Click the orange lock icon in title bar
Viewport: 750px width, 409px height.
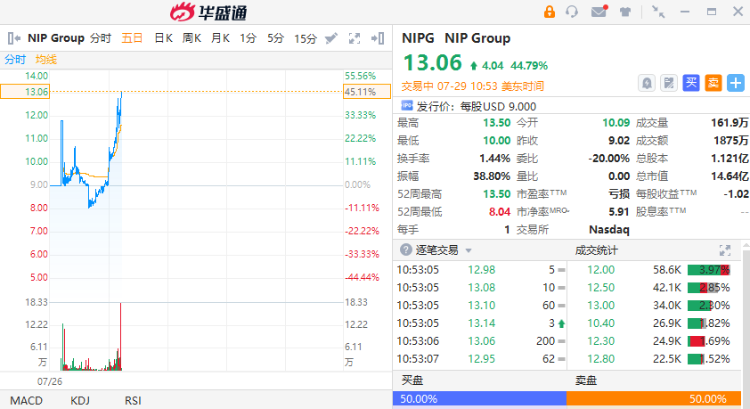point(549,12)
